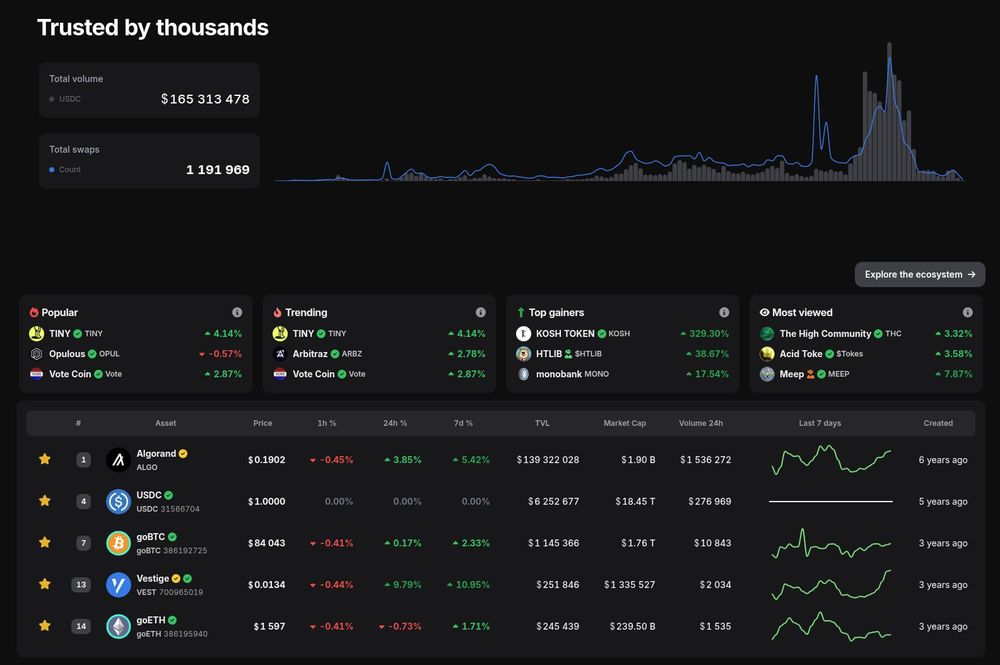This screenshot has width=1000, height=665.
Task: Click goETH 7-day sparkline chart
Action: pos(831,626)
